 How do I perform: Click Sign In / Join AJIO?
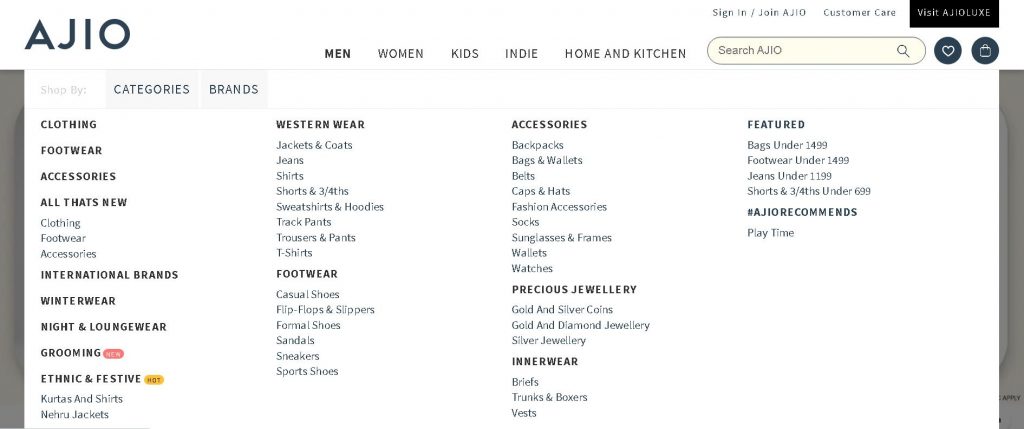(x=759, y=13)
